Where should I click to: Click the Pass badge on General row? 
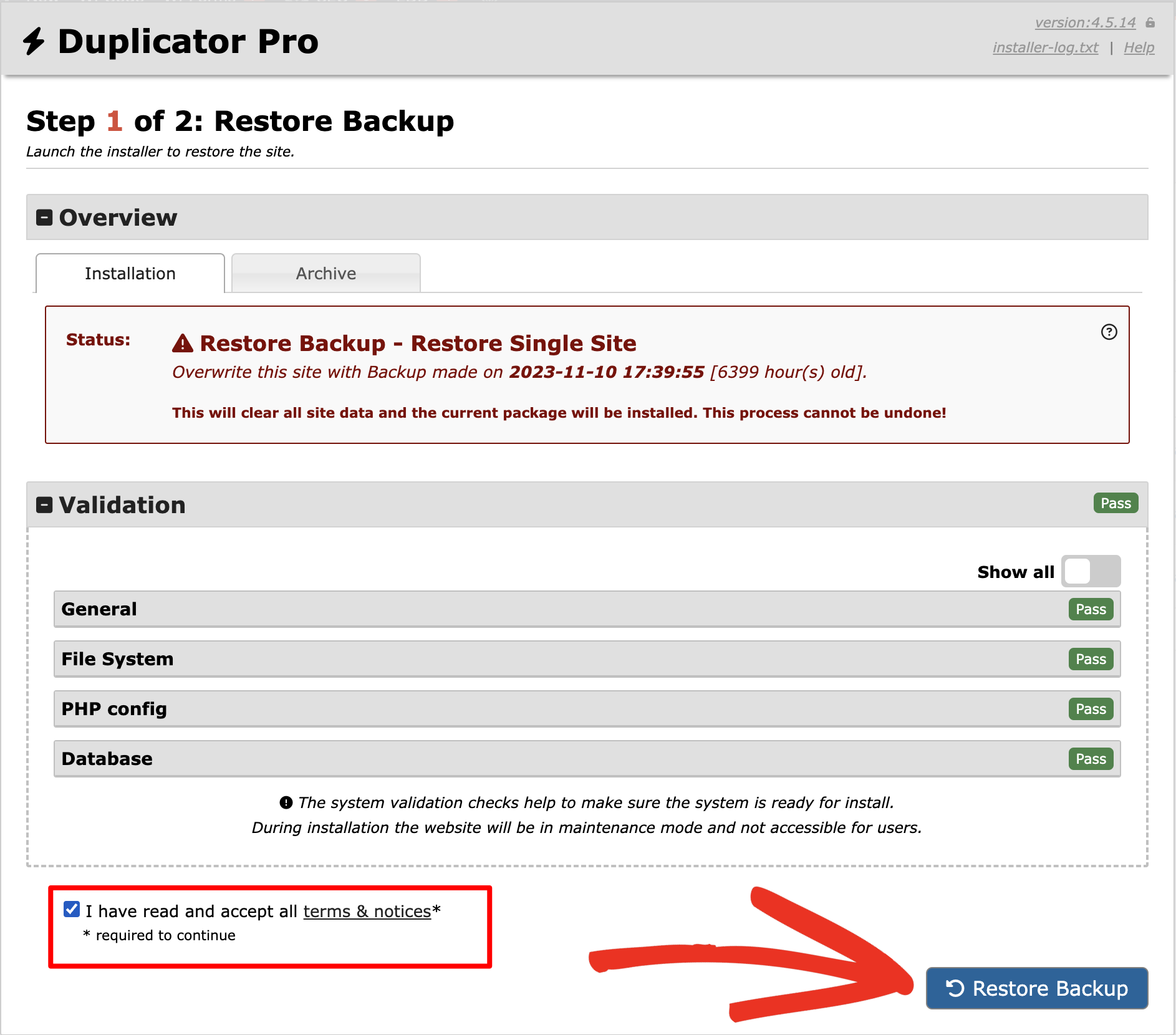click(x=1091, y=609)
